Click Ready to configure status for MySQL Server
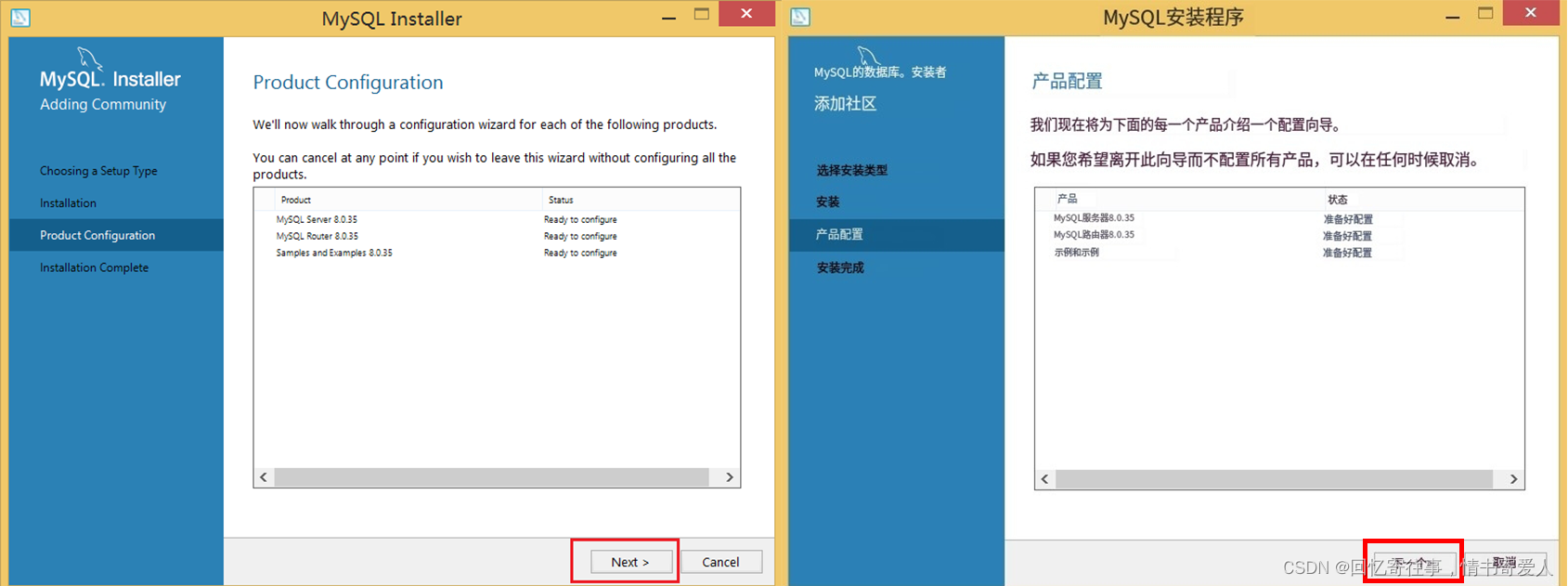The height and width of the screenshot is (586, 1568). (x=580, y=220)
